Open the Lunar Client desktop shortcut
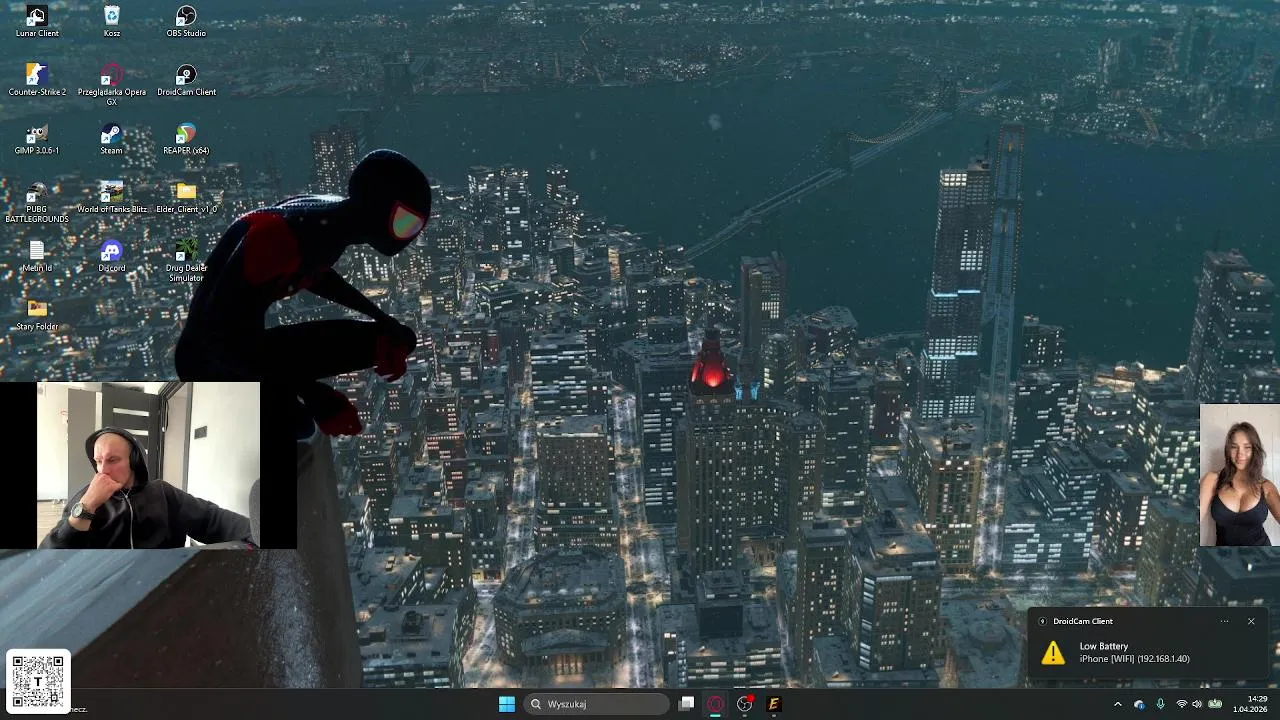The image size is (1280, 720). 37,22
